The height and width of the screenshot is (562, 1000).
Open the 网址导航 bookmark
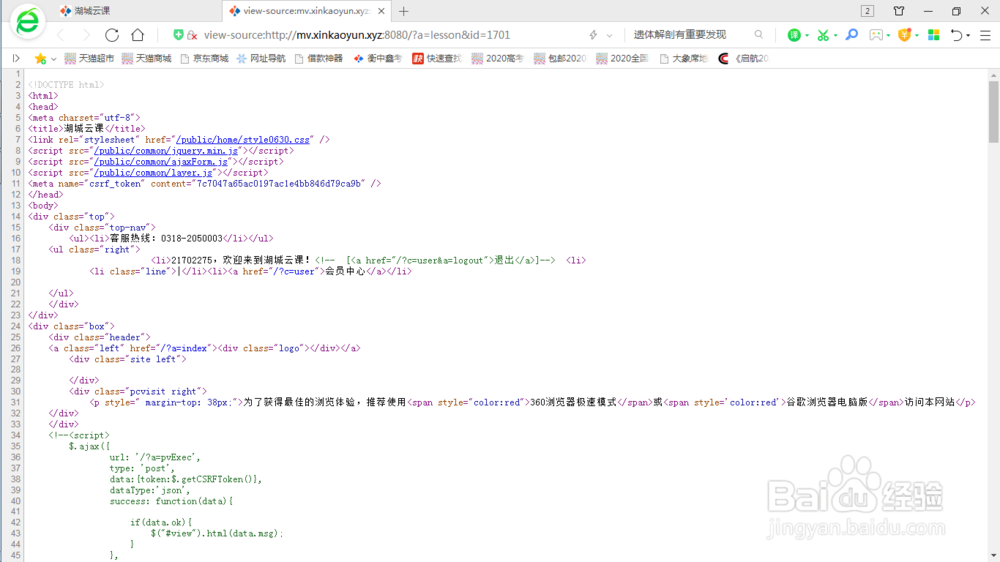pyautogui.click(x=261, y=59)
